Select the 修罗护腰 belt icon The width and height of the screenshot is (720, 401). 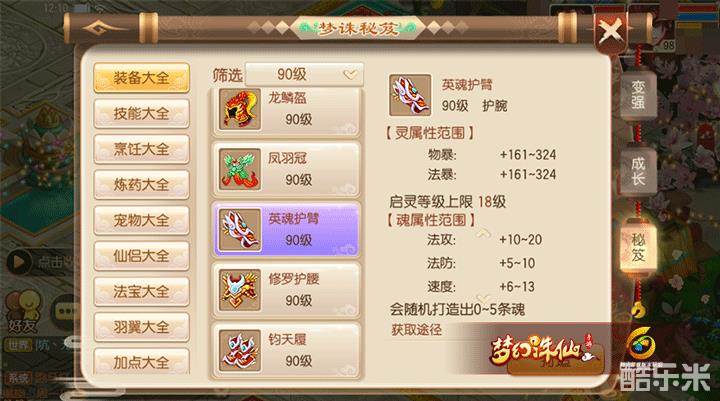[240, 290]
